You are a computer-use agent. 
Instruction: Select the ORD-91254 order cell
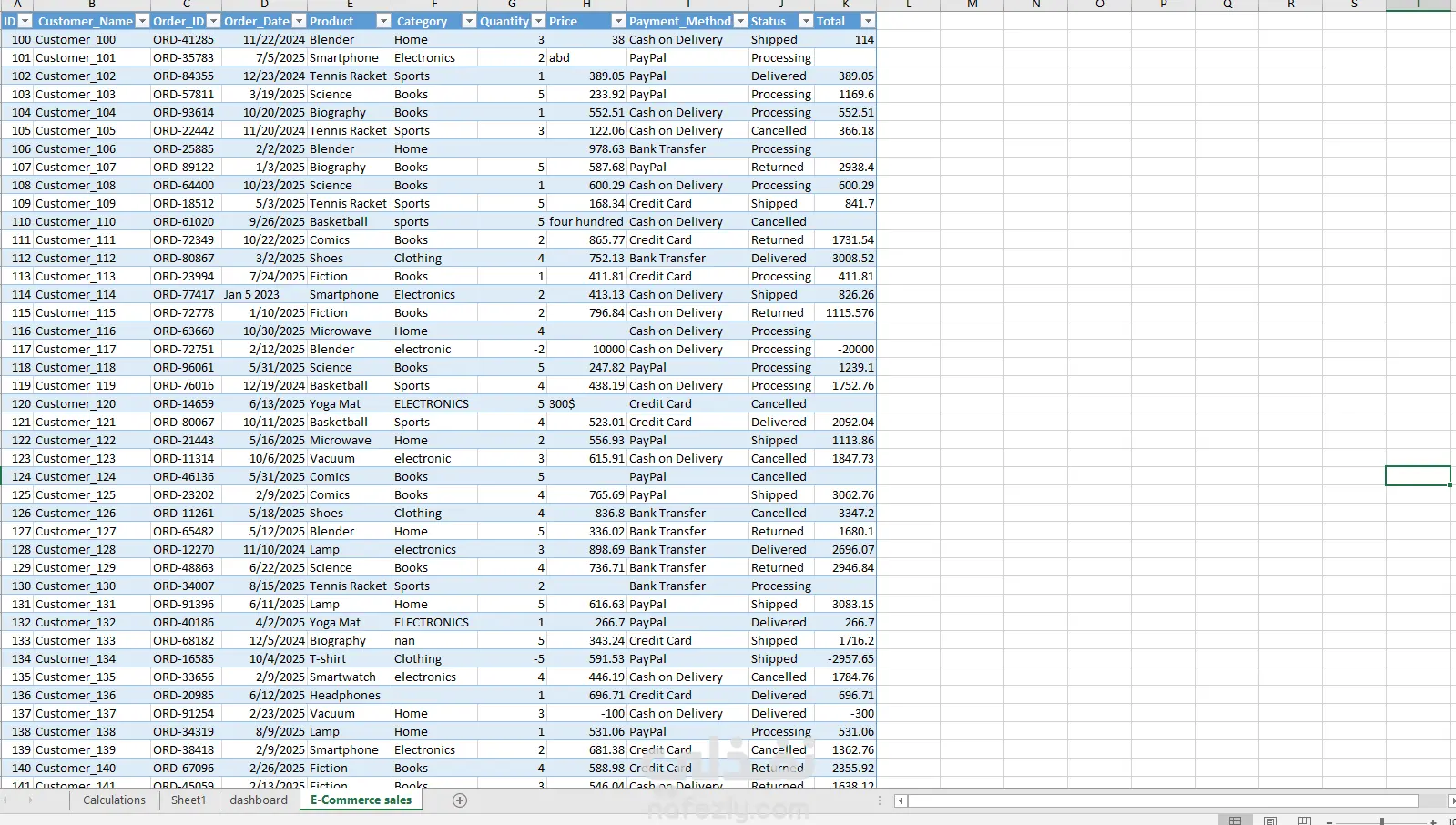(186, 713)
